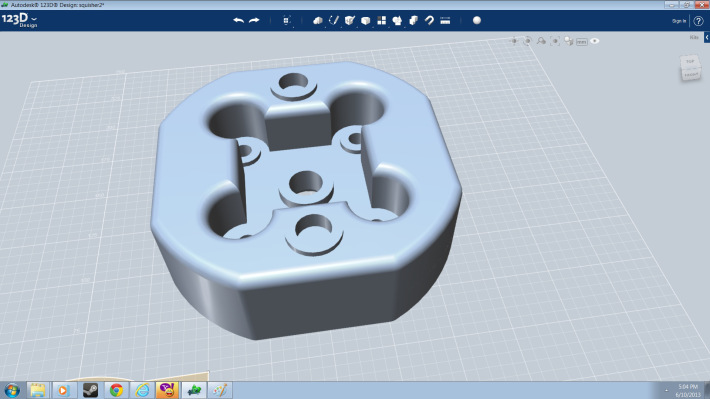Image resolution: width=710 pixels, height=399 pixels.
Task: Click the system clock in the tray
Action: click(688, 391)
